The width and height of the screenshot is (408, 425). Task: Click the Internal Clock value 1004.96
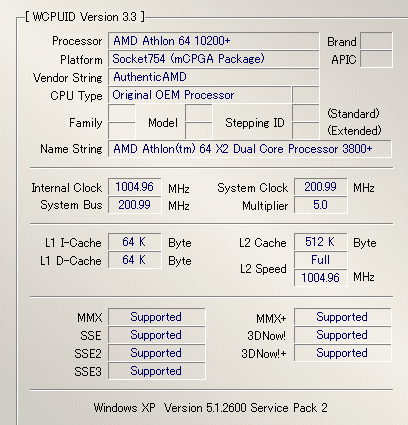[135, 187]
